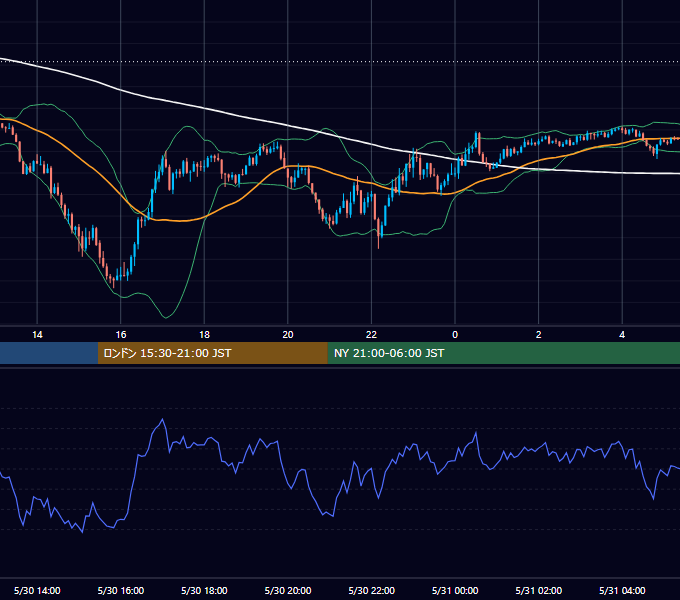Click hour label 18 on price chart axis
The image size is (680, 600).
coord(204,335)
